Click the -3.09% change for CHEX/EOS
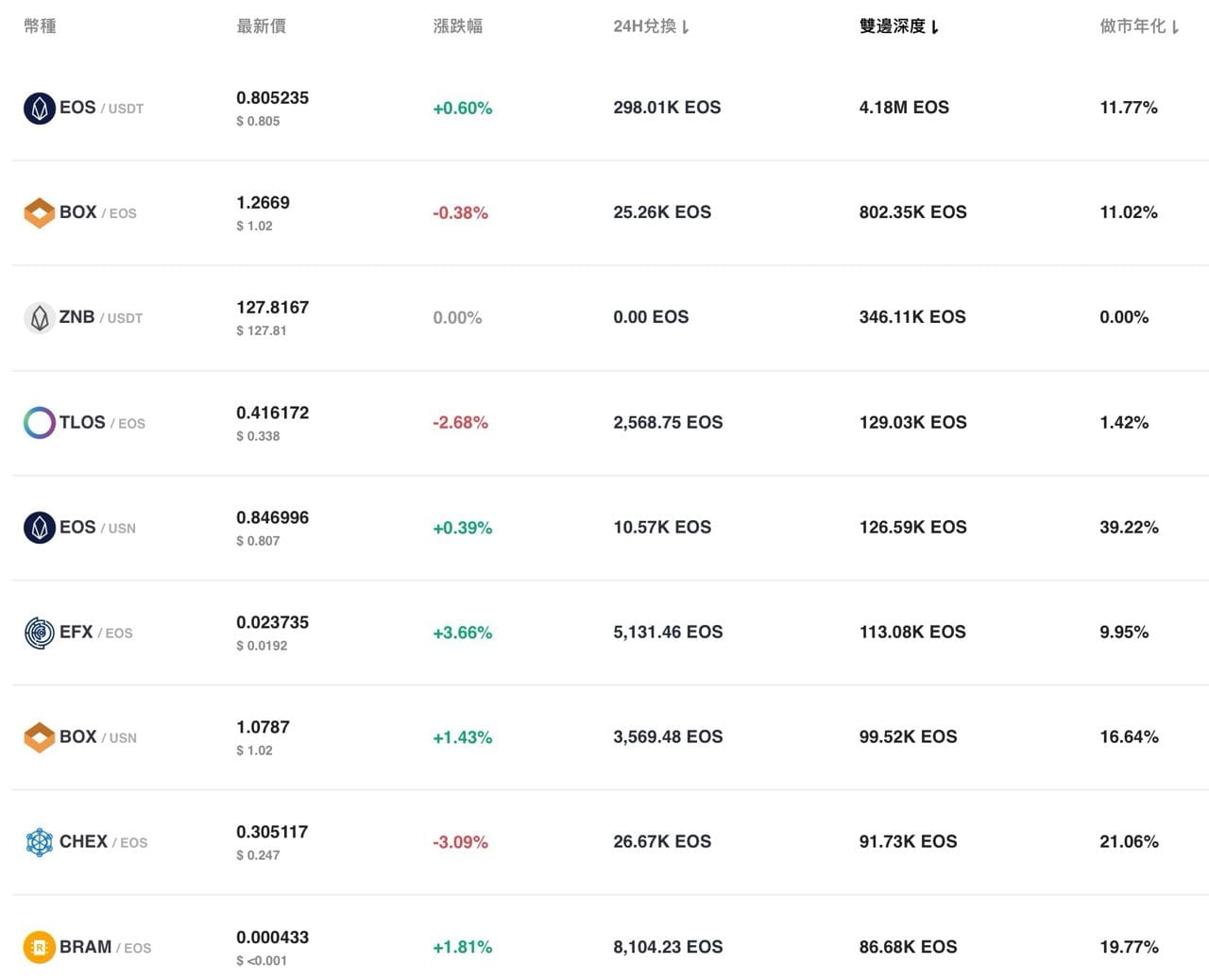 coord(460,841)
